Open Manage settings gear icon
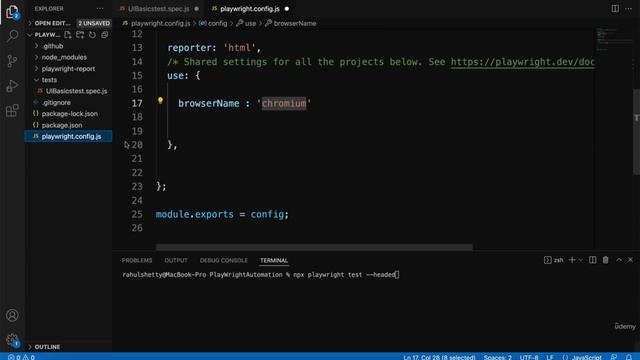The height and width of the screenshot is (360, 640). [x=12, y=340]
